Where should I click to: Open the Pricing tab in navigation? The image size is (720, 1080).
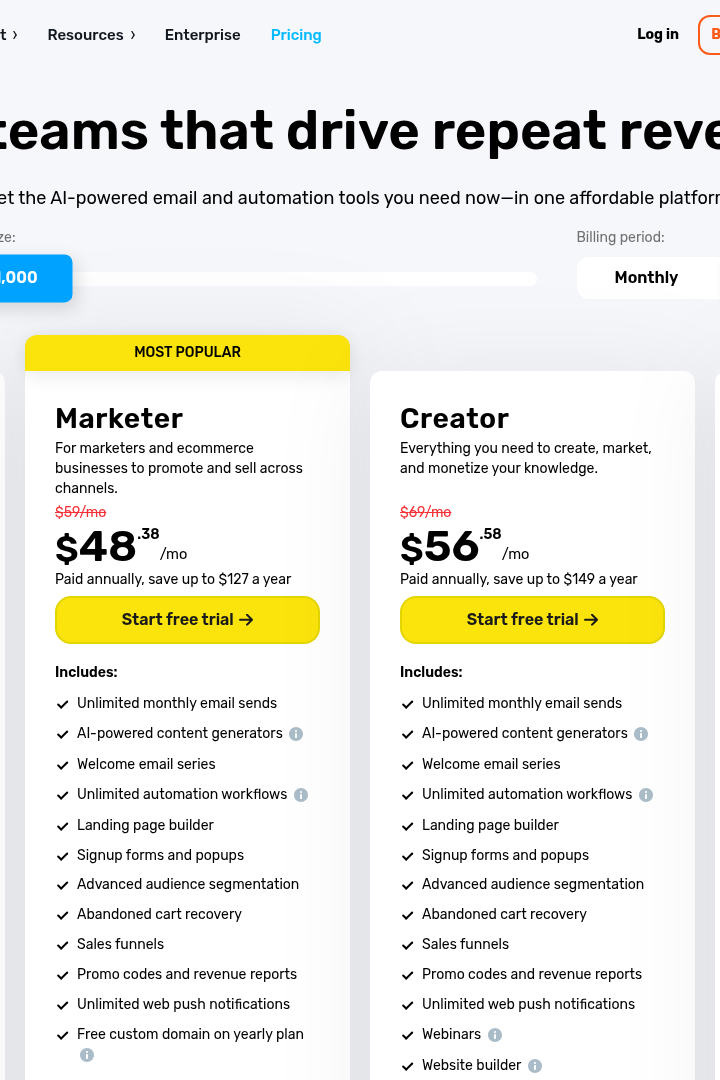pyautogui.click(x=296, y=34)
